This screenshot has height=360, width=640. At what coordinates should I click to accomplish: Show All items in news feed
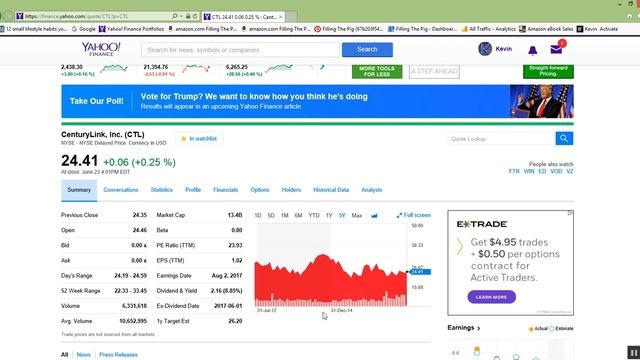pos(64,355)
